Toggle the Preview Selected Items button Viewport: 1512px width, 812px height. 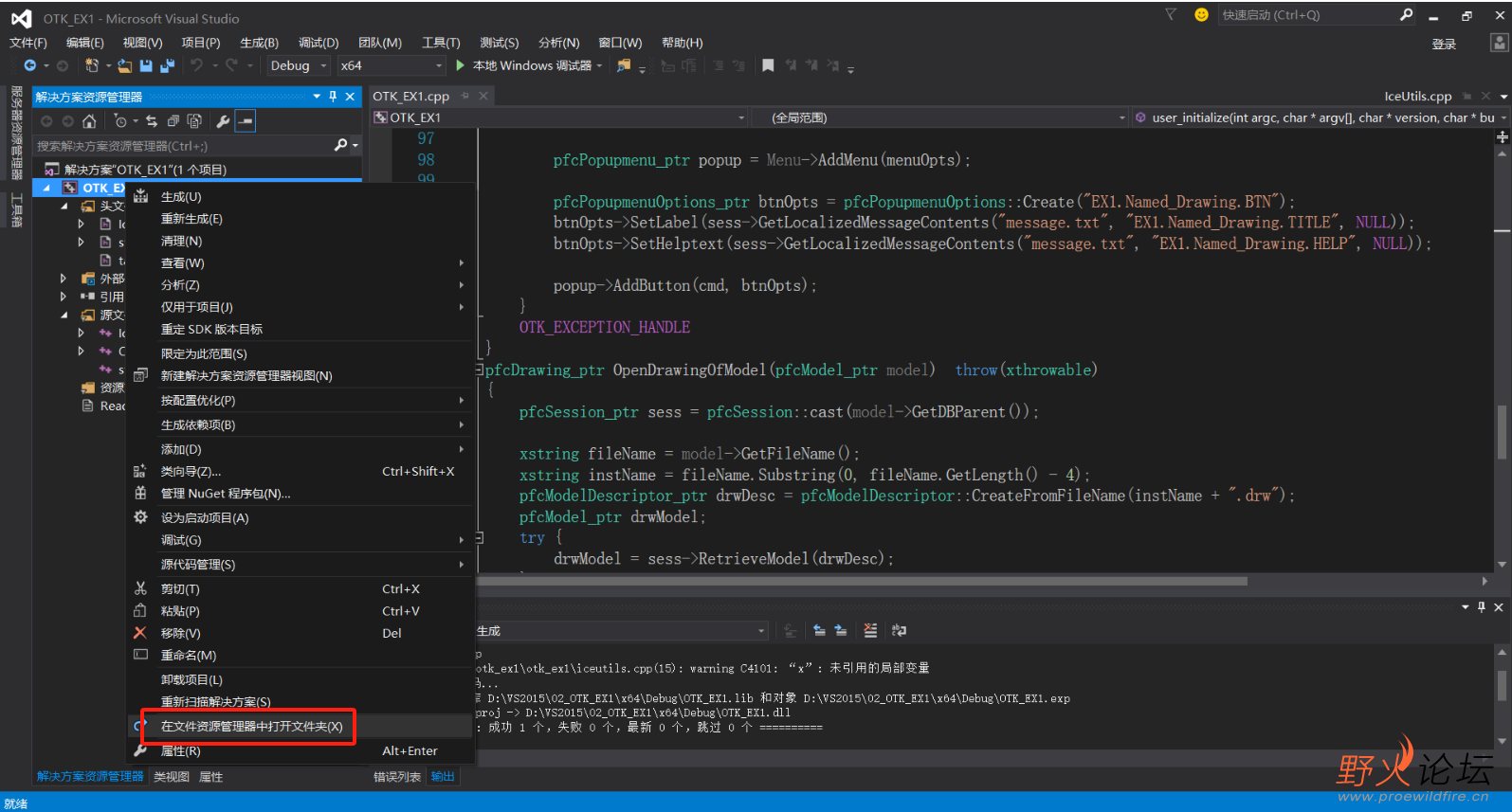tap(245, 121)
